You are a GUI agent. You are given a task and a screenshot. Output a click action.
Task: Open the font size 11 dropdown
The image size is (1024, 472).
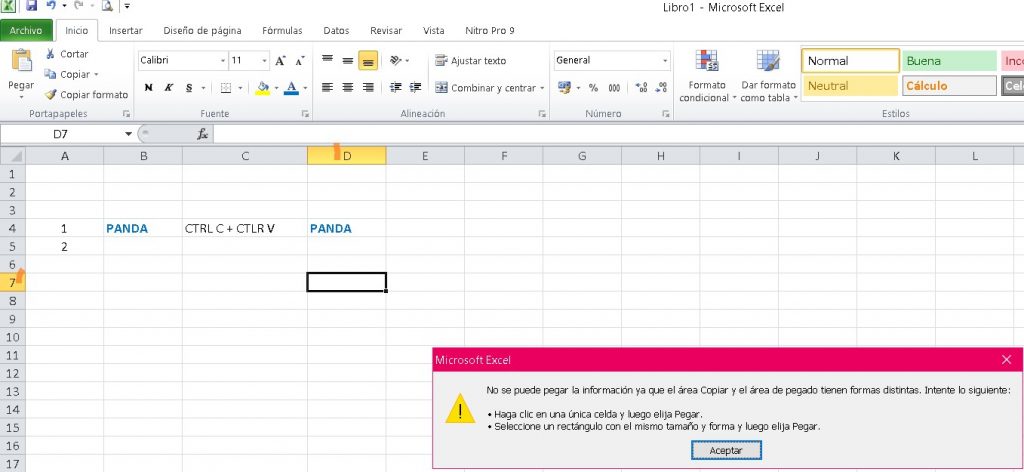pyautogui.click(x=264, y=61)
